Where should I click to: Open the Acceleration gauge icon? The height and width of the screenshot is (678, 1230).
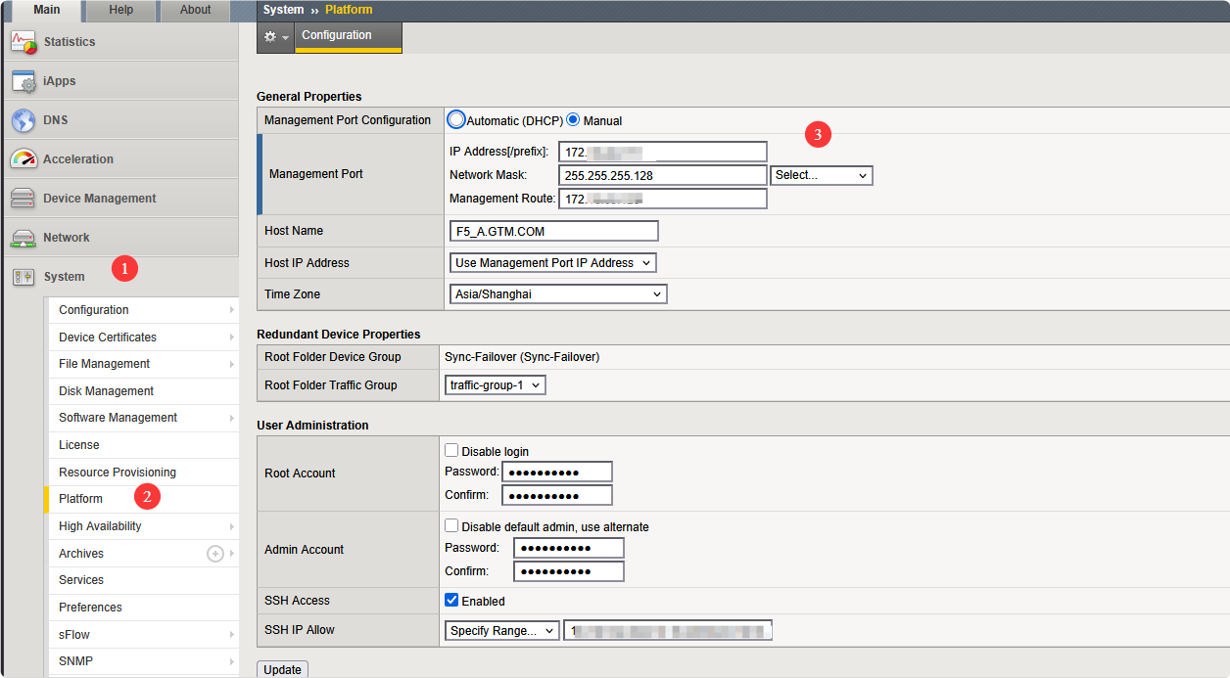[x=23, y=159]
